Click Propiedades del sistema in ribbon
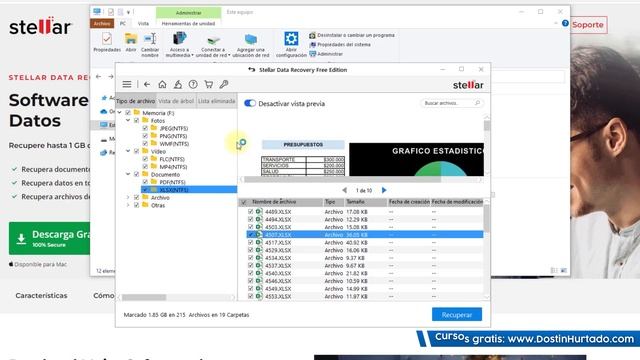The height and width of the screenshot is (360, 640). pyautogui.click(x=340, y=44)
